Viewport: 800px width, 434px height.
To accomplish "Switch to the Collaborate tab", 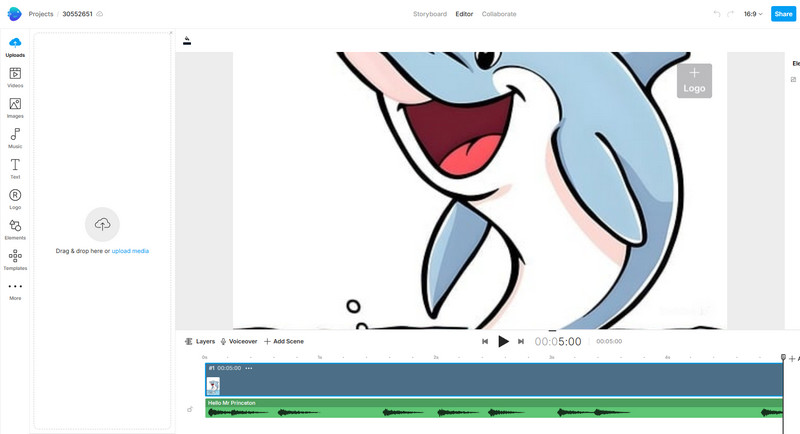I will (499, 14).
